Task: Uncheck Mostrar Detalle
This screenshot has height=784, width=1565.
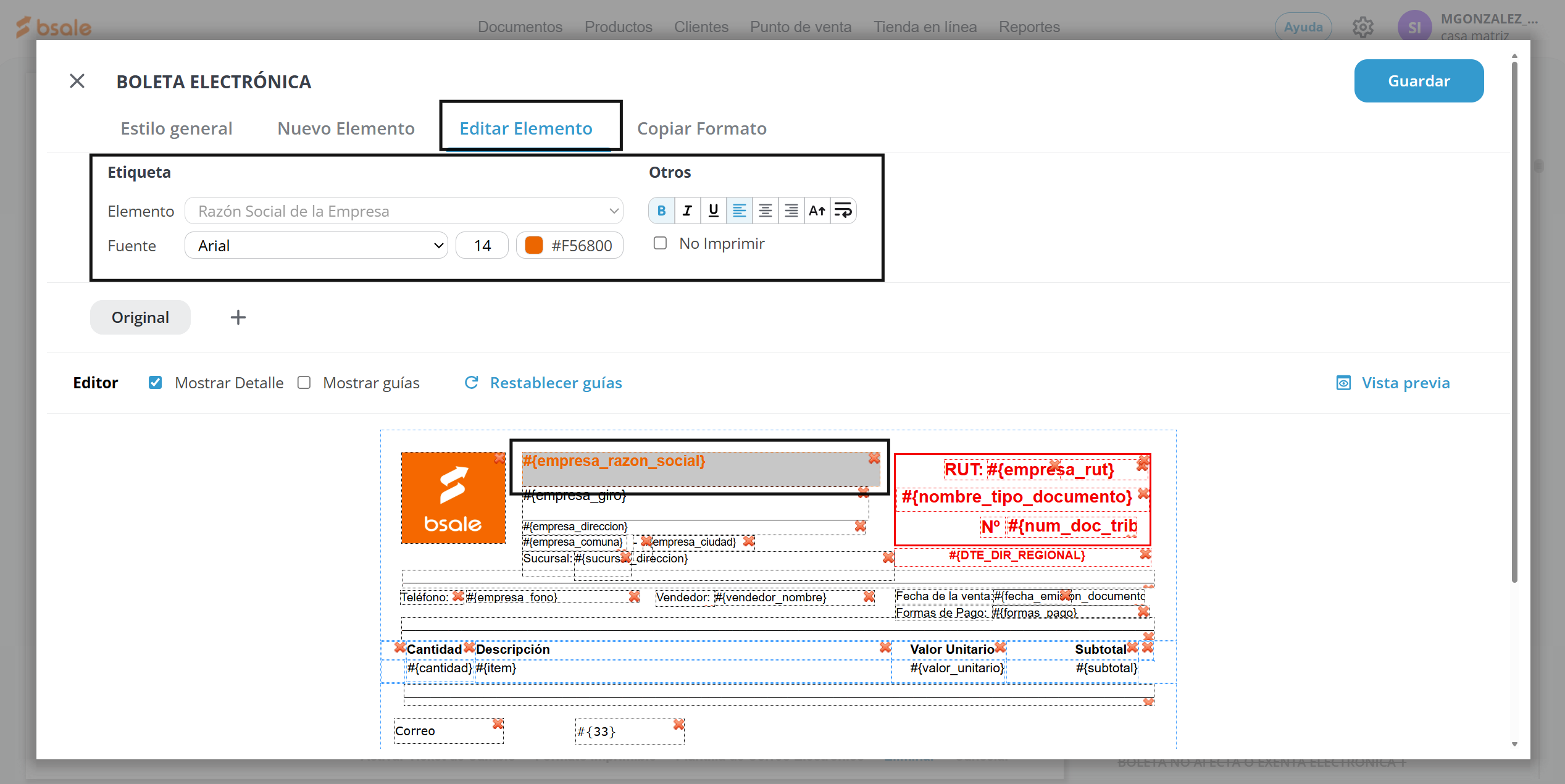Action: tap(155, 383)
